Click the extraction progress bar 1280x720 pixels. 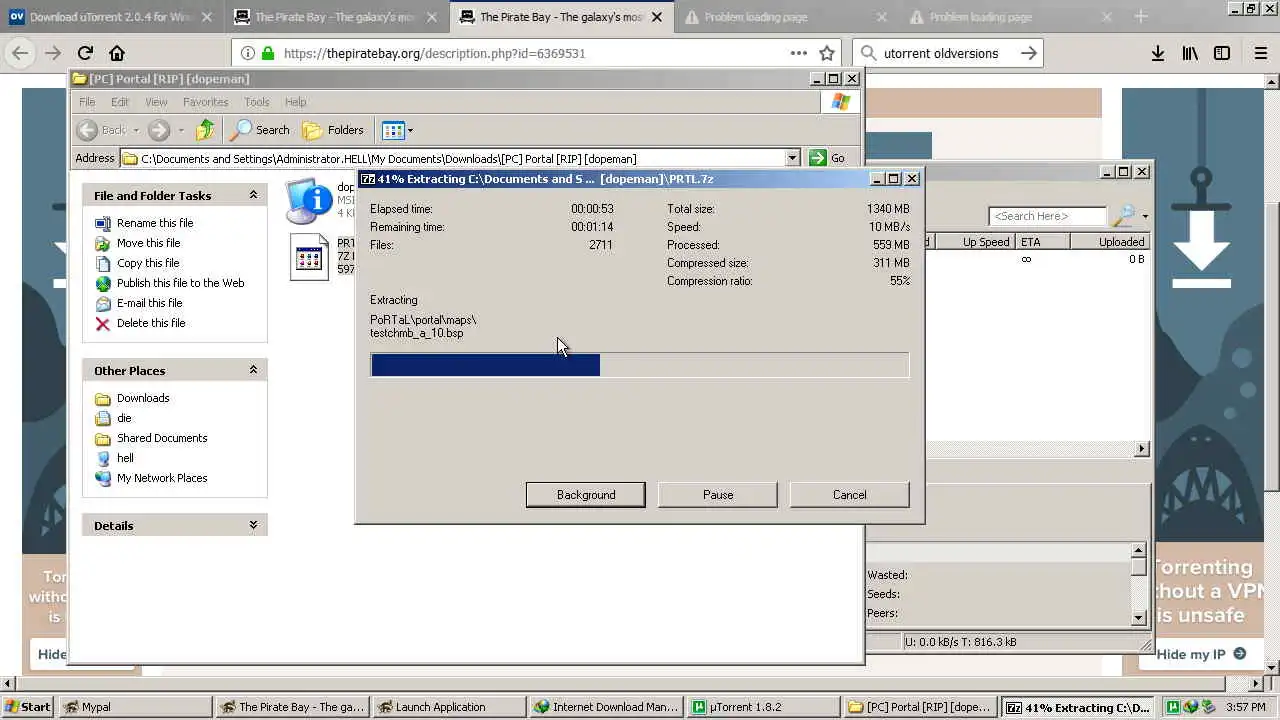[640, 365]
